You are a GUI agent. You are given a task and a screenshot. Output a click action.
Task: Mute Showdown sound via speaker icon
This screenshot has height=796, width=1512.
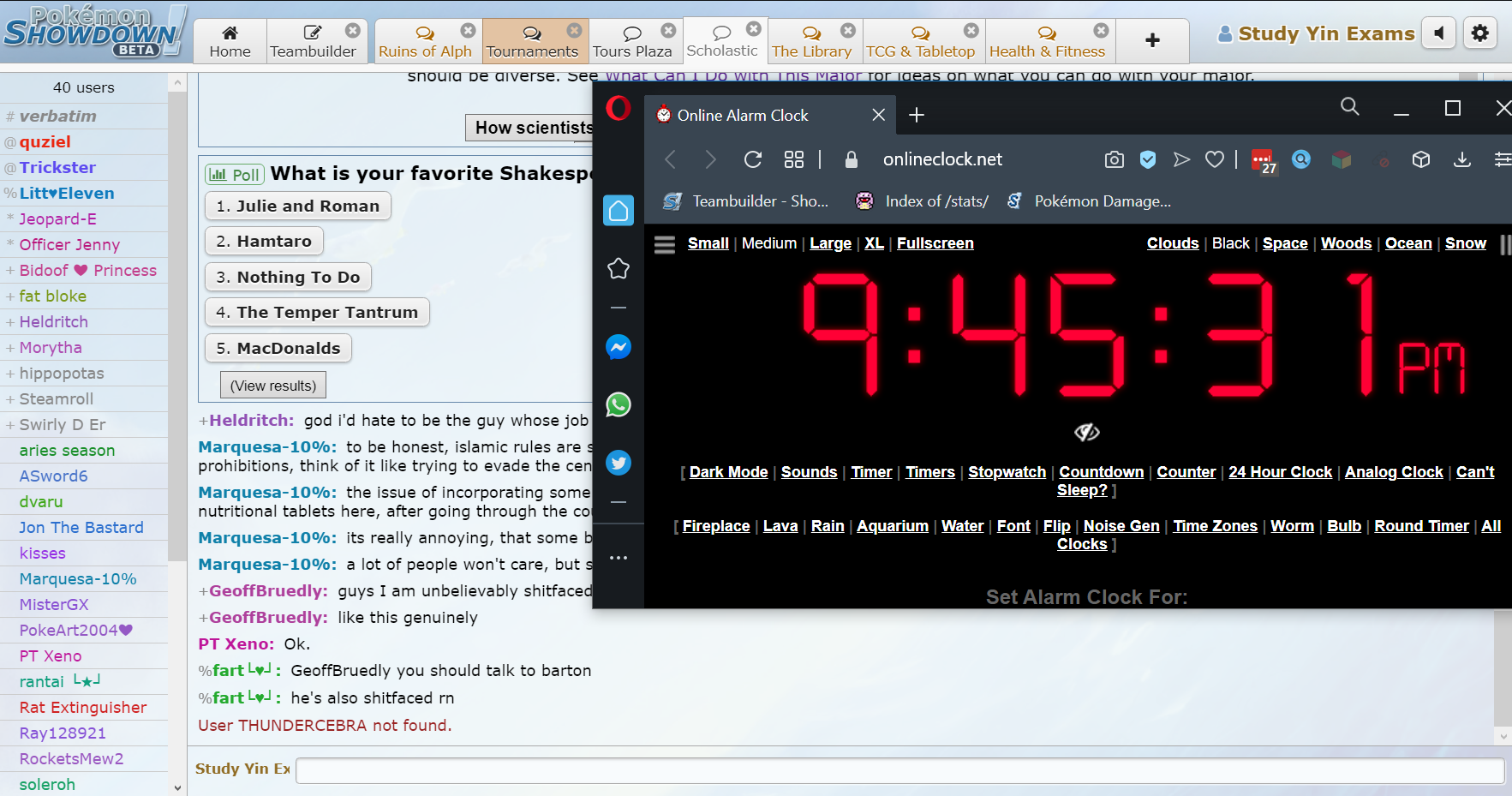coord(1439,33)
